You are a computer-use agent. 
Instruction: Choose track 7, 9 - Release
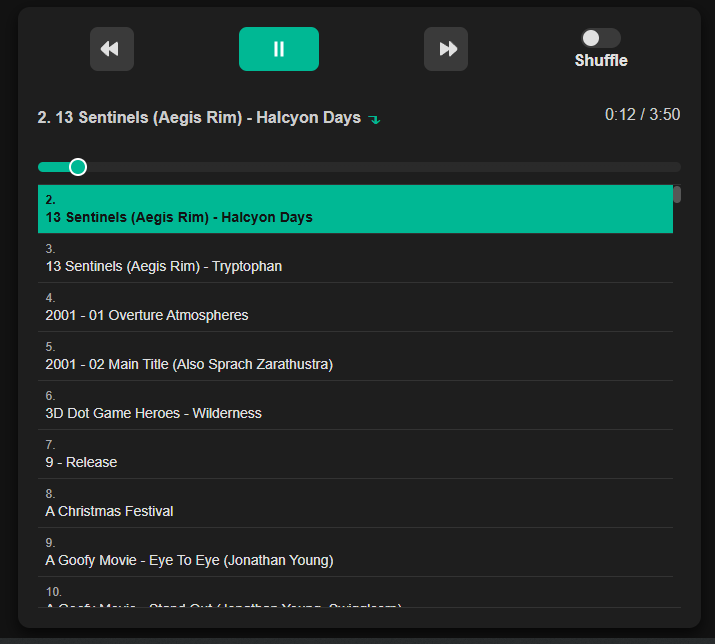point(355,454)
